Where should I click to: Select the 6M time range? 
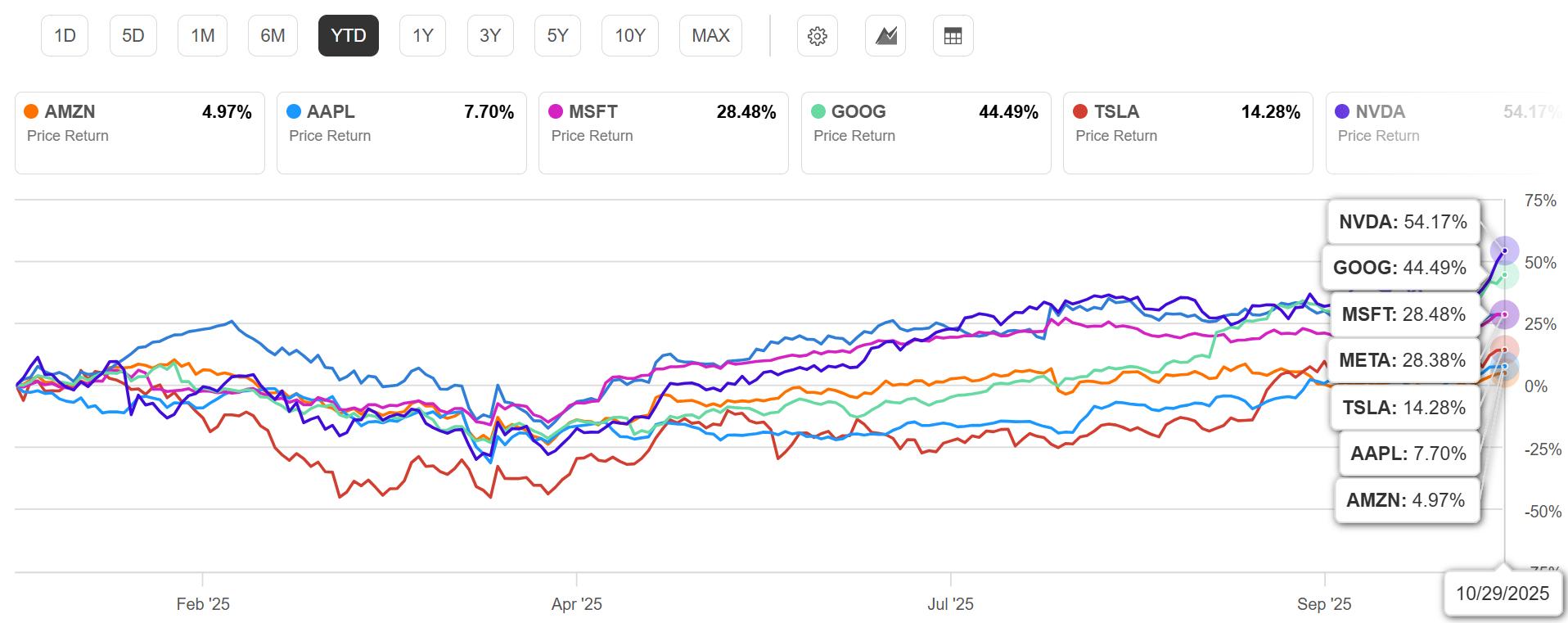pos(273,35)
